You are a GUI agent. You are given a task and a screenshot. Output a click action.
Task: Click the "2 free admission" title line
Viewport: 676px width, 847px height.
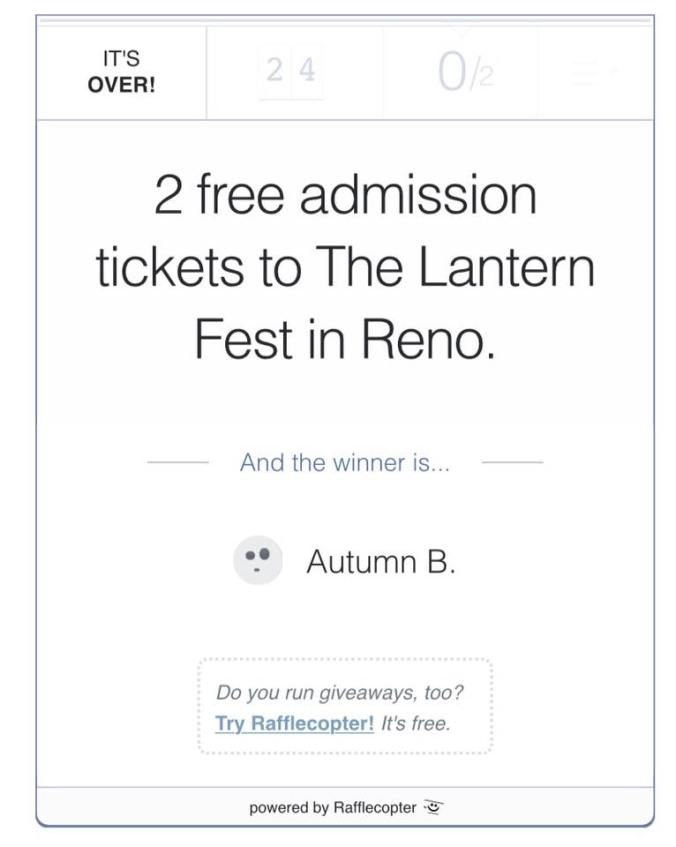345,194
